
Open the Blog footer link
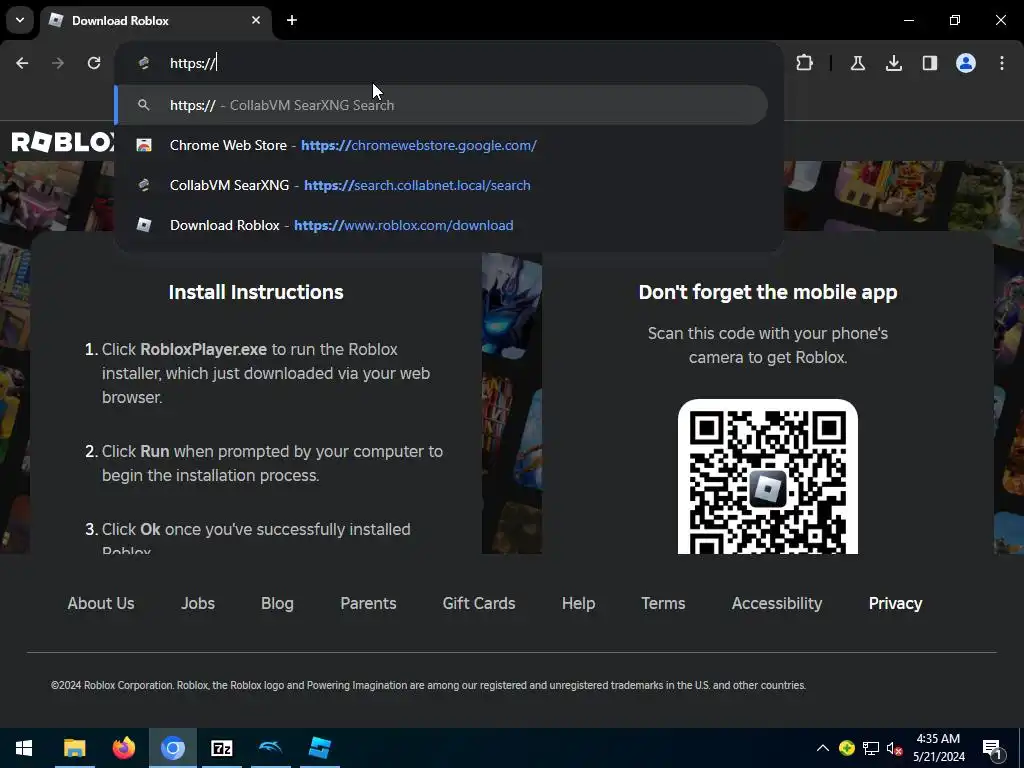pyautogui.click(x=278, y=603)
